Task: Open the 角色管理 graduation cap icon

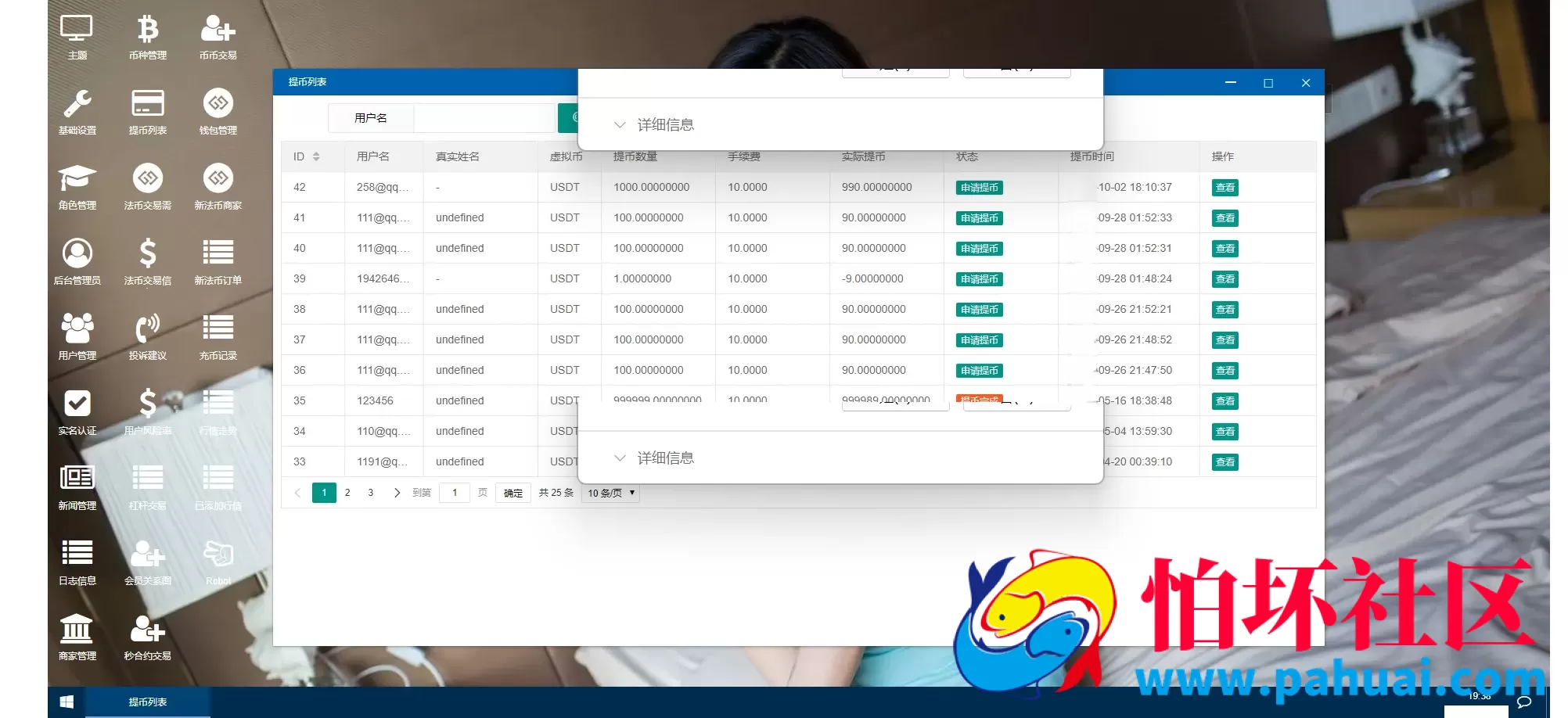Action: 77,188
